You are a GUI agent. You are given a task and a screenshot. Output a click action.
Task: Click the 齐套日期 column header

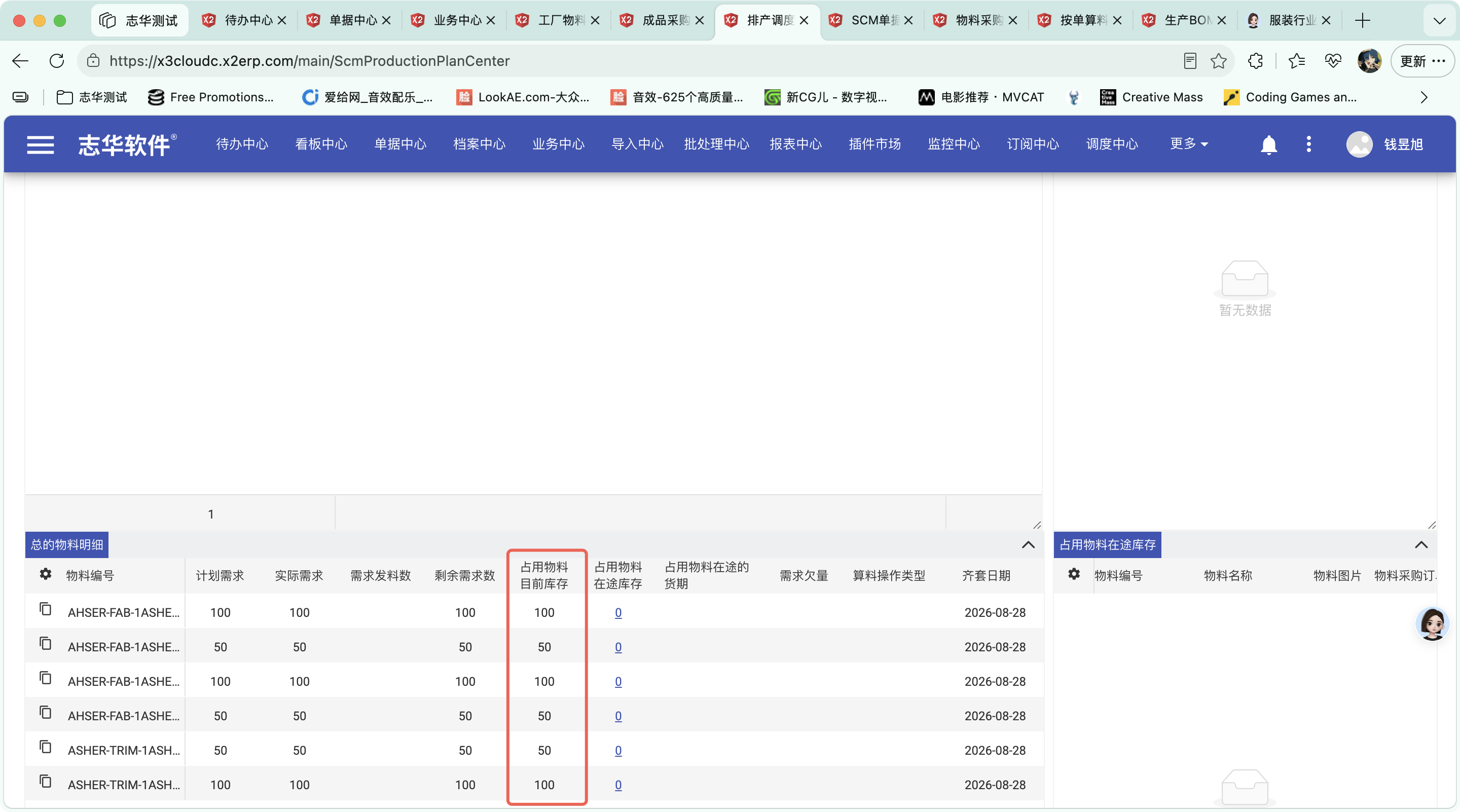coord(986,576)
